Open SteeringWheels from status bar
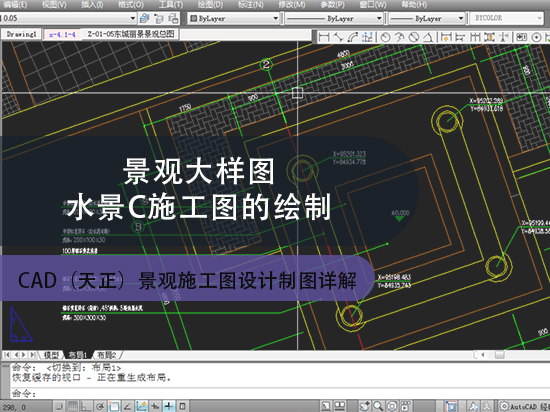 pos(392,406)
